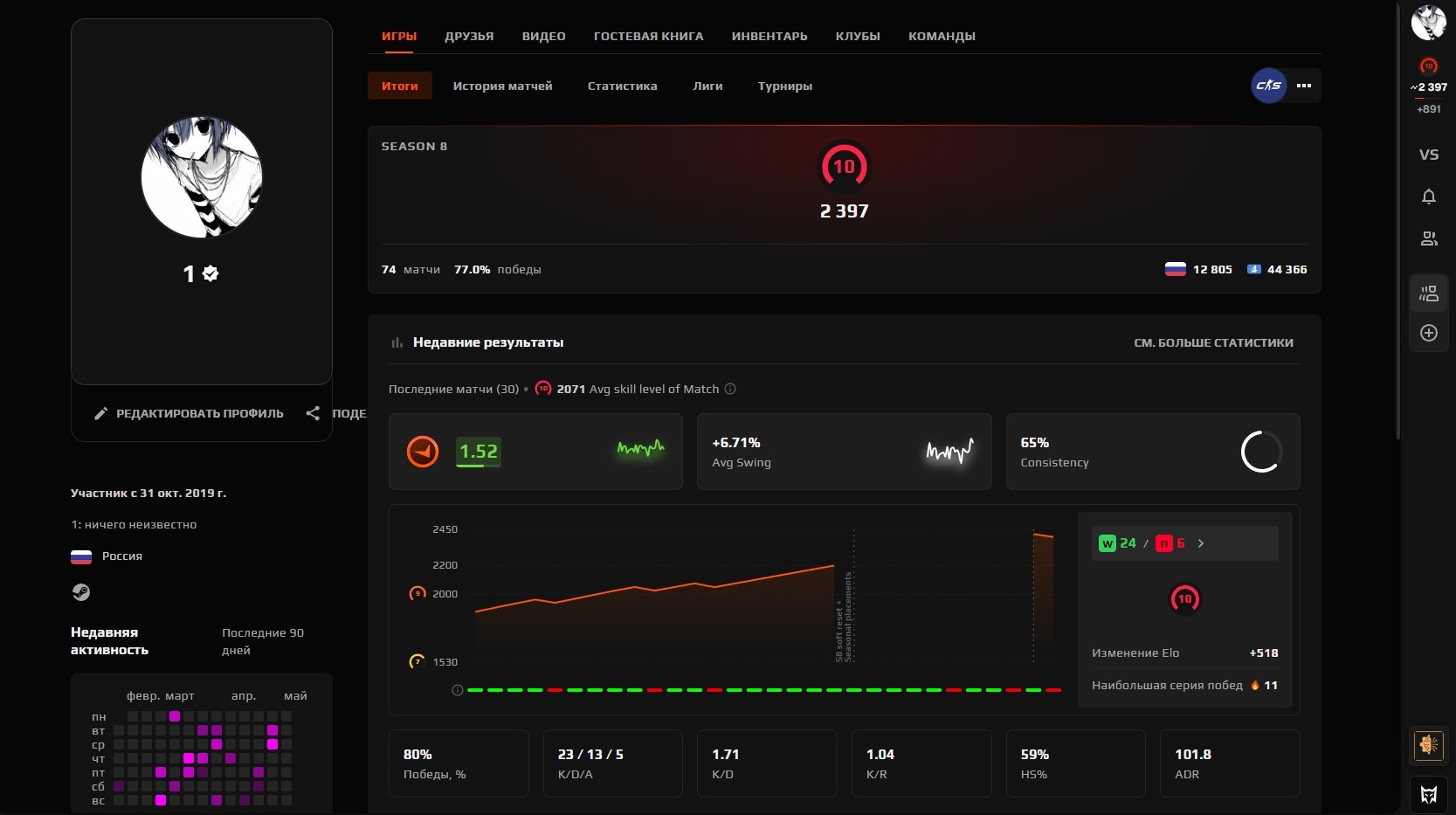Open the notifications bell in the sidebar
This screenshot has height=815, width=1456.
(1429, 197)
